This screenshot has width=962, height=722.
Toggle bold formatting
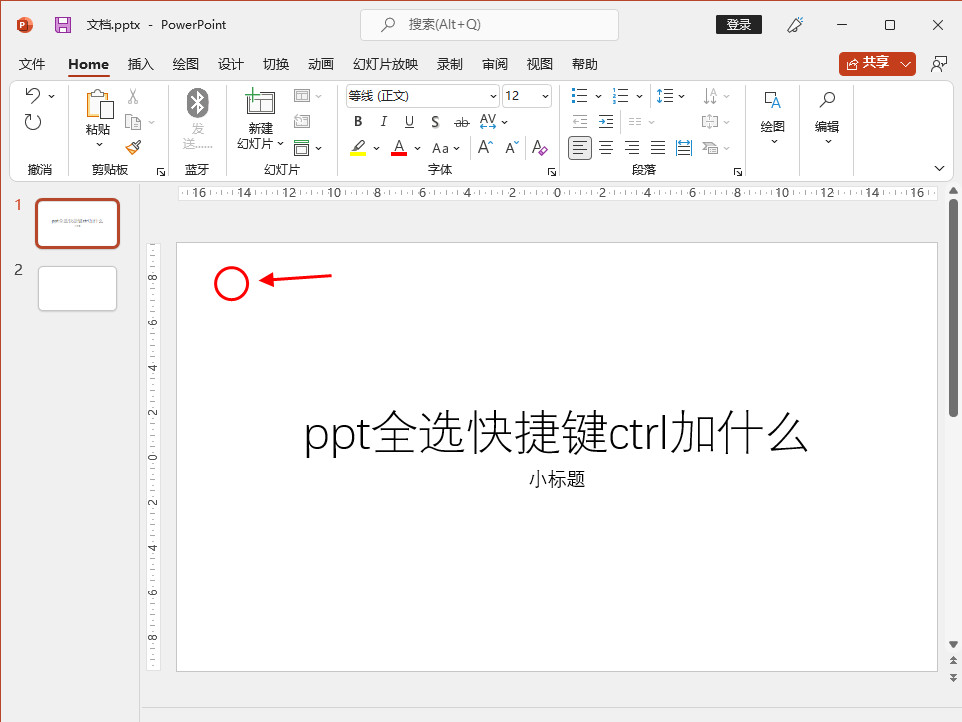[358, 122]
